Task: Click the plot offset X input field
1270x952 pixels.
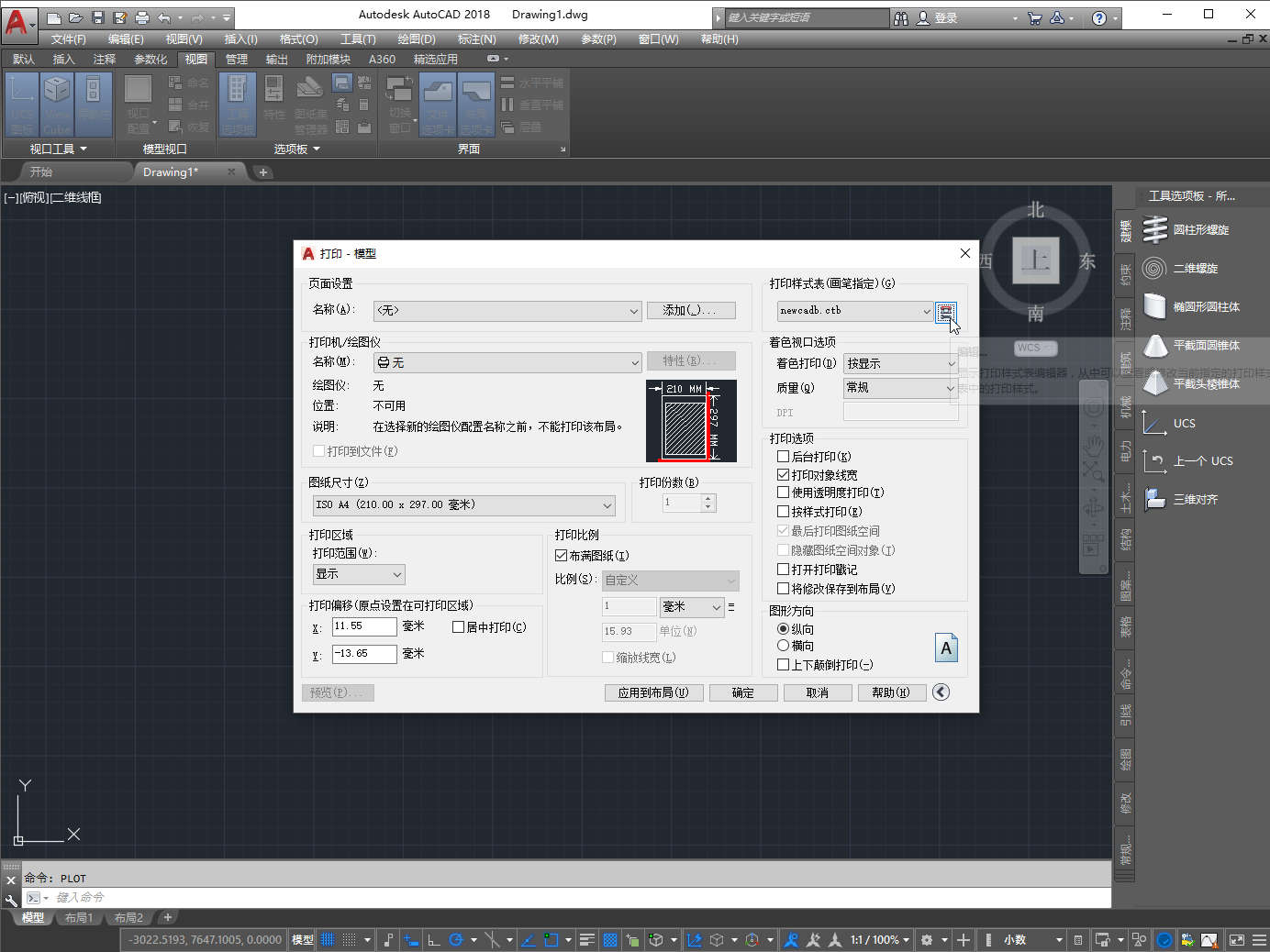Action: [364, 626]
